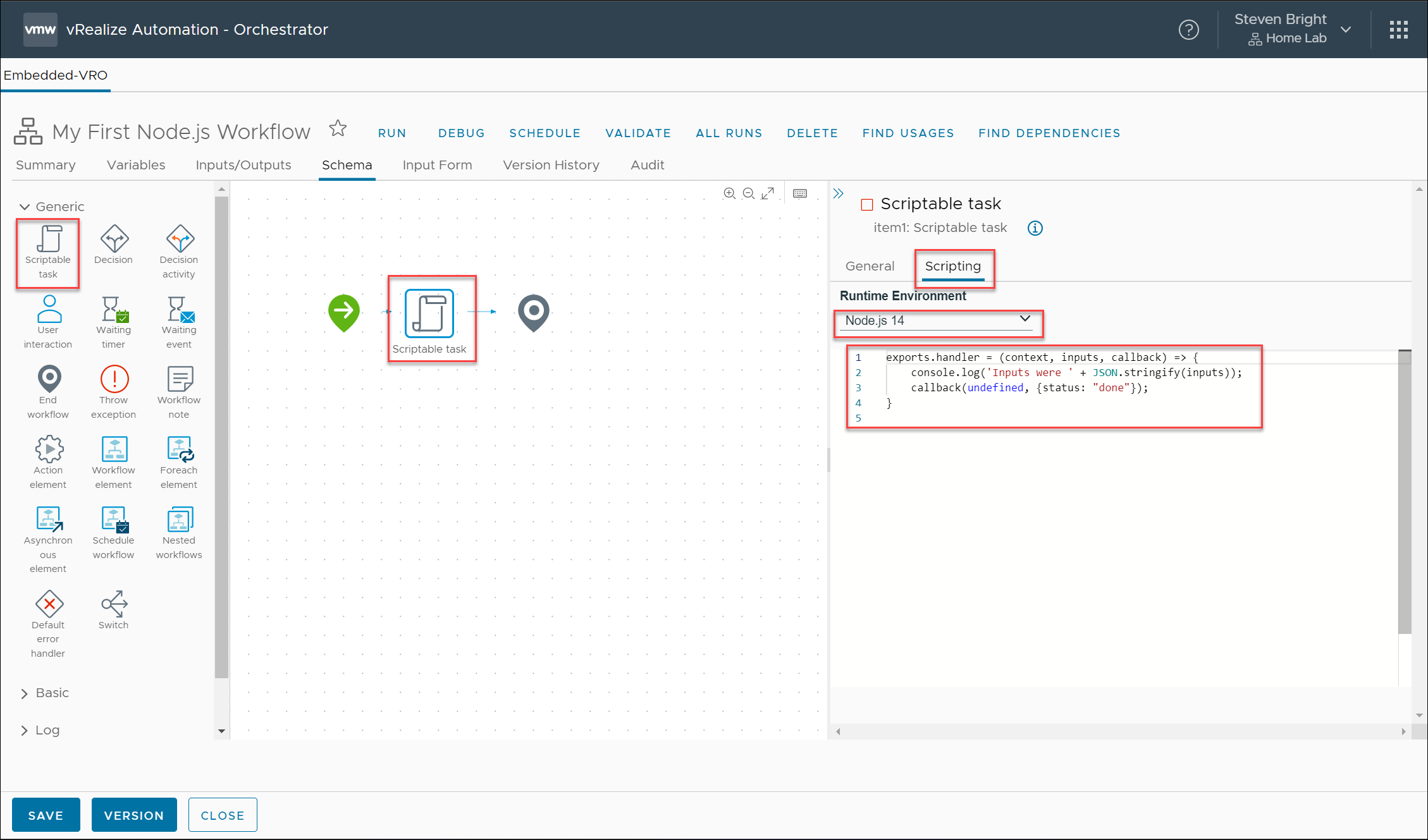Open the help question mark icon
This screenshot has width=1428, height=840.
click(1188, 30)
